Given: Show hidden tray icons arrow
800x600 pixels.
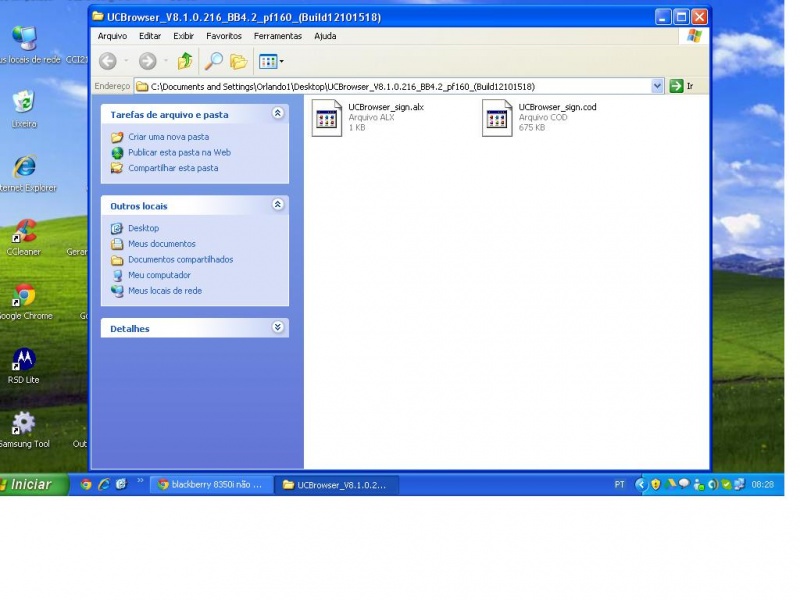Looking at the screenshot, I should (641, 485).
